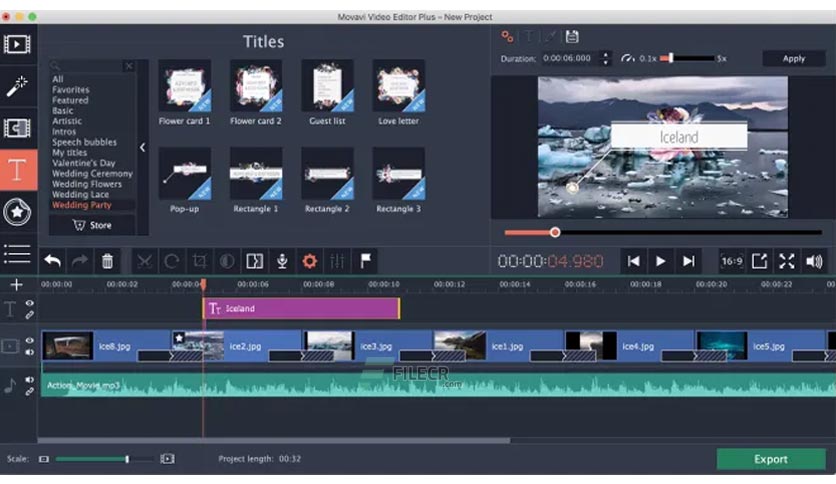Click the Apply button

pos(793,59)
